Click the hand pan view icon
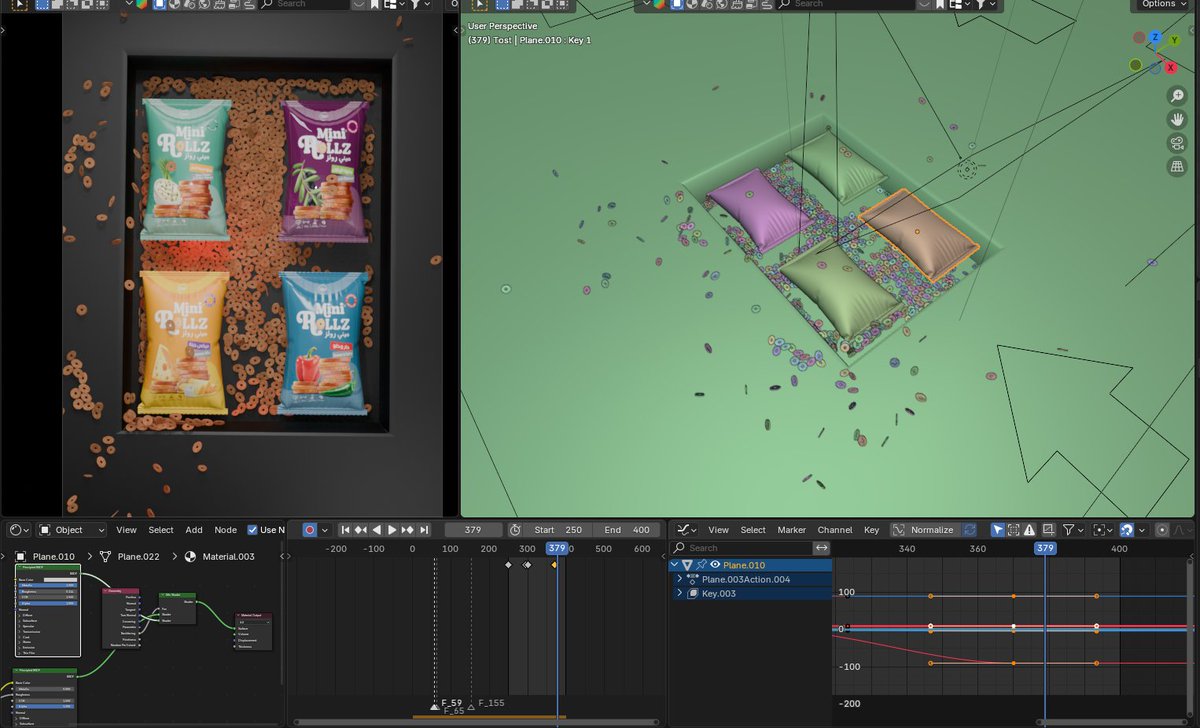This screenshot has width=1200, height=728. pyautogui.click(x=1177, y=120)
